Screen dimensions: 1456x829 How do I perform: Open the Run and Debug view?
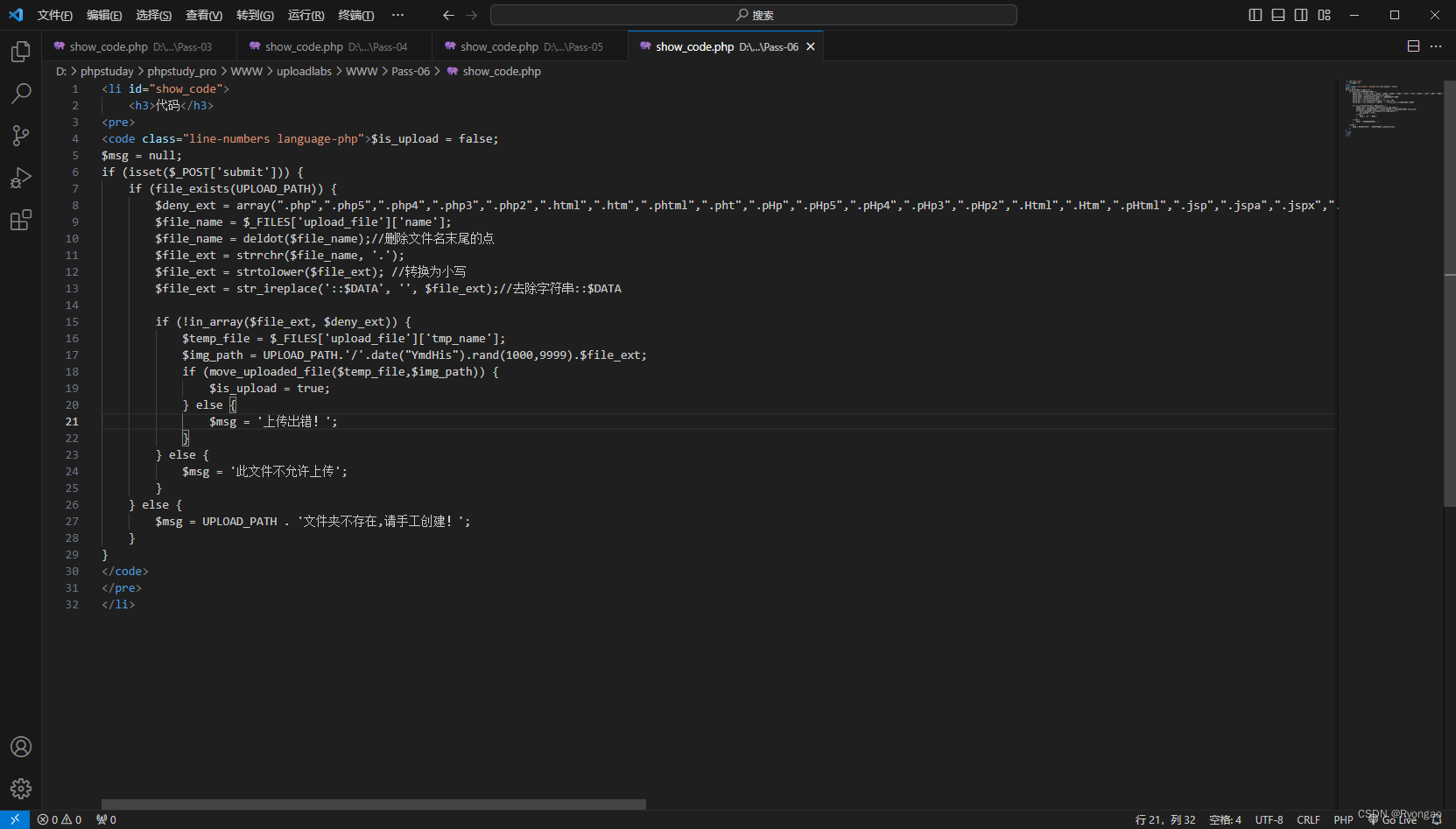click(x=21, y=178)
